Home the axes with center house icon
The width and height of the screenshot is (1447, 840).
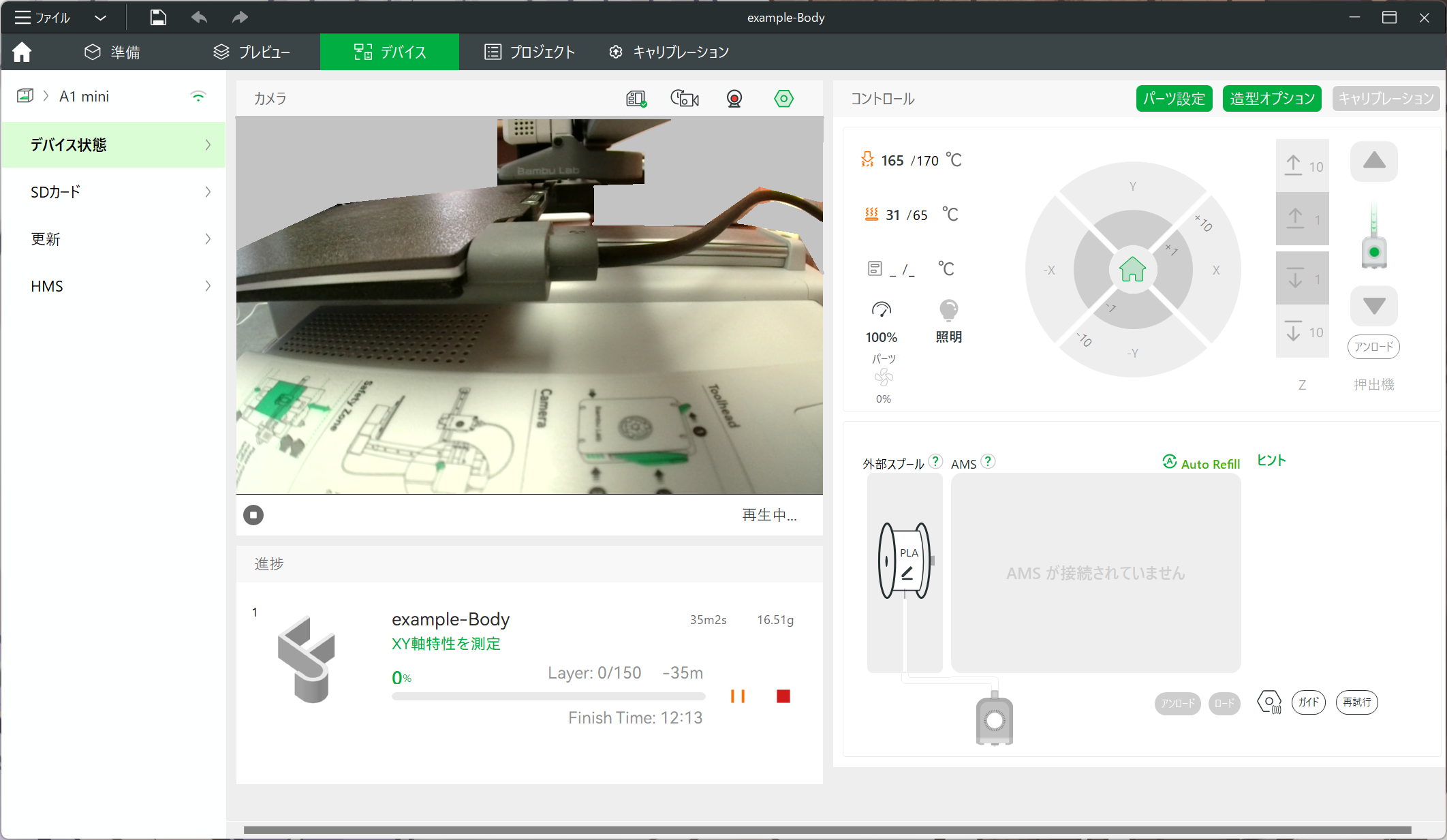(1132, 270)
